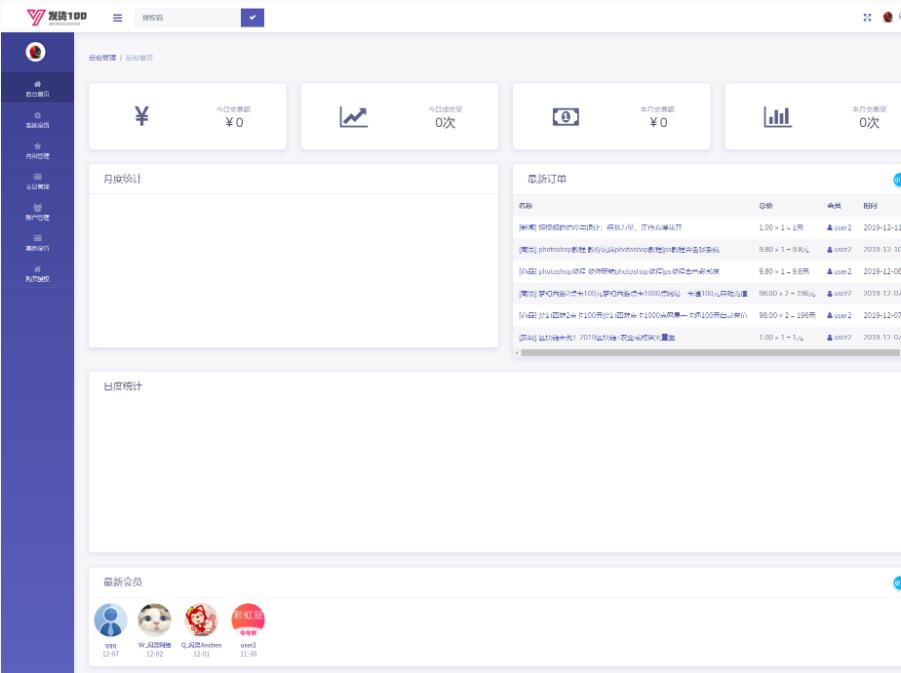Click the admin avatar at top of sidebar
Screen dimensions: 901x673
coord(37,52)
